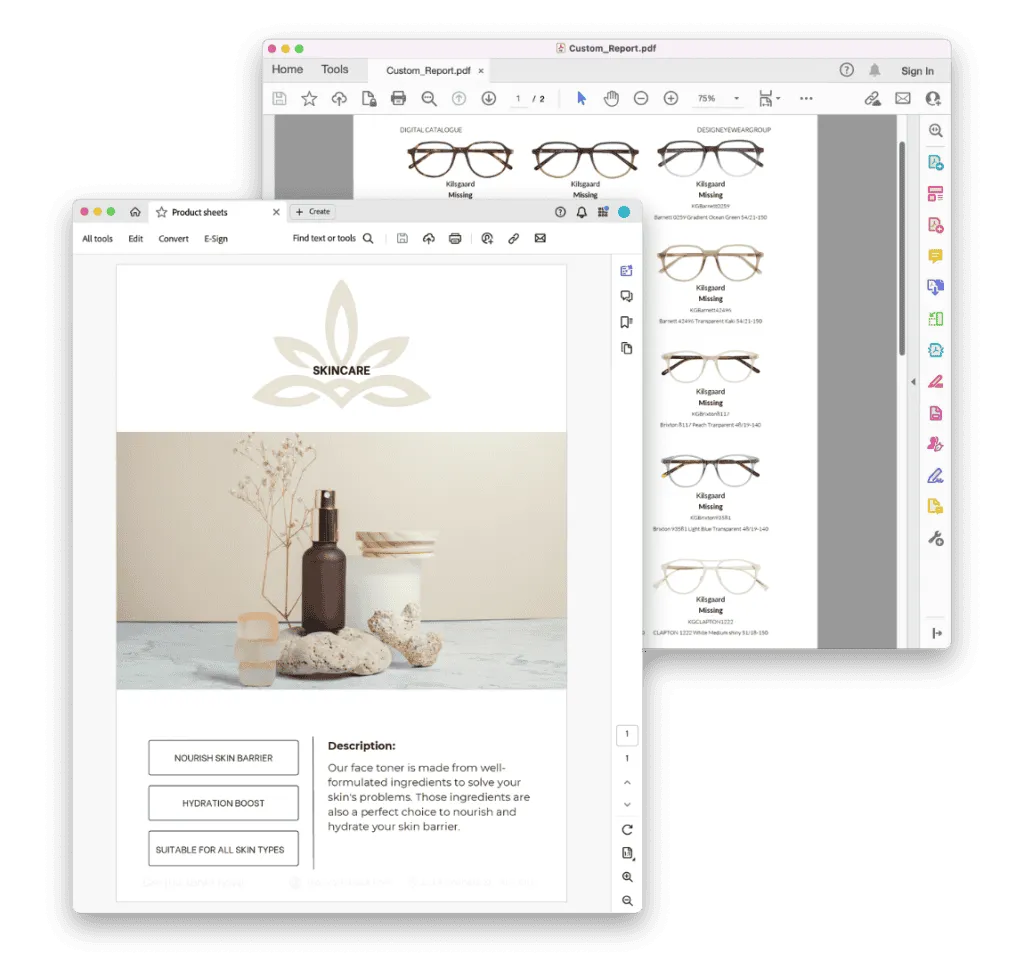Open the More Tools wrench icon in right sidebar

[x=935, y=539]
